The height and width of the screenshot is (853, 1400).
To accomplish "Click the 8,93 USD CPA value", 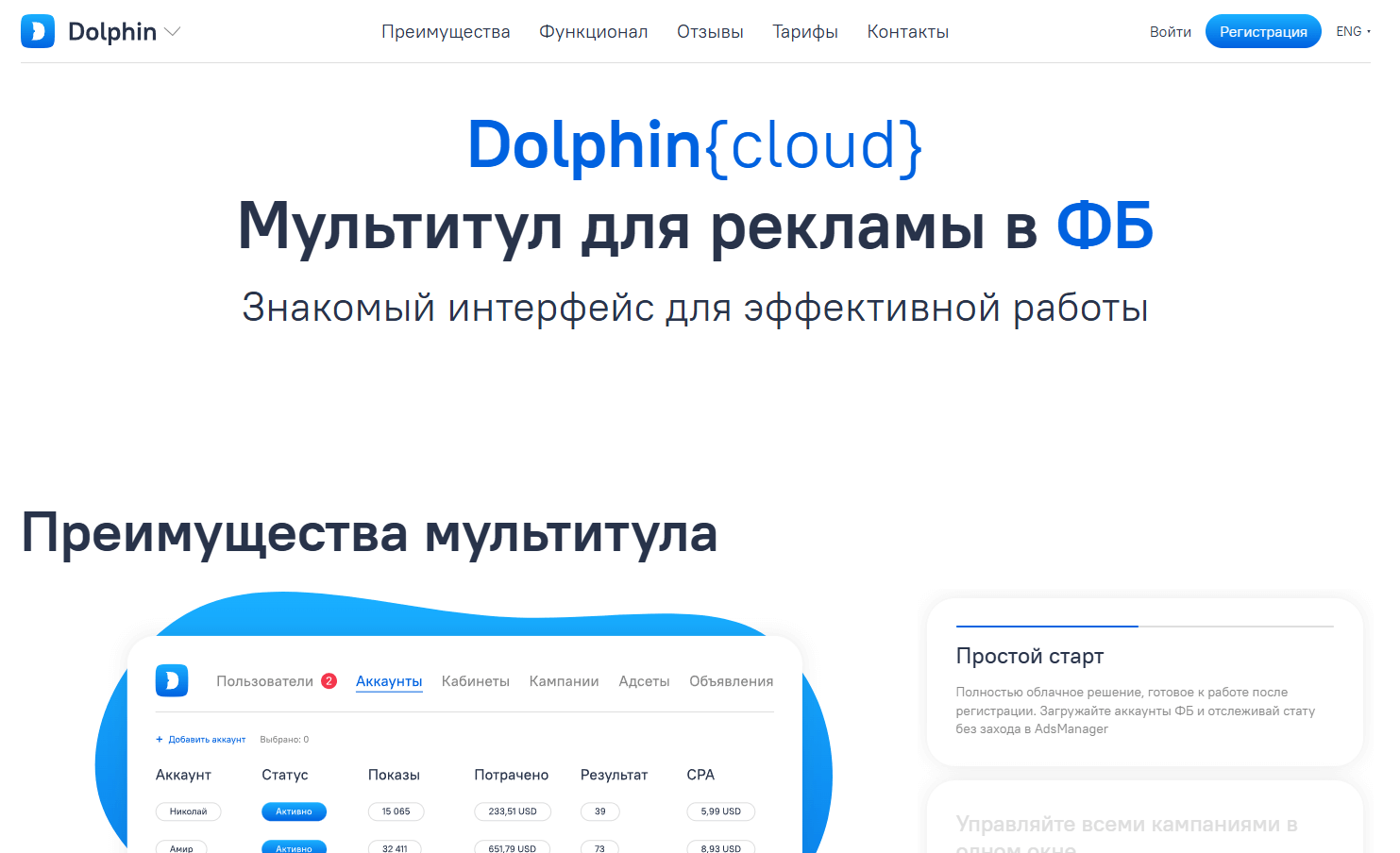I will click(720, 847).
